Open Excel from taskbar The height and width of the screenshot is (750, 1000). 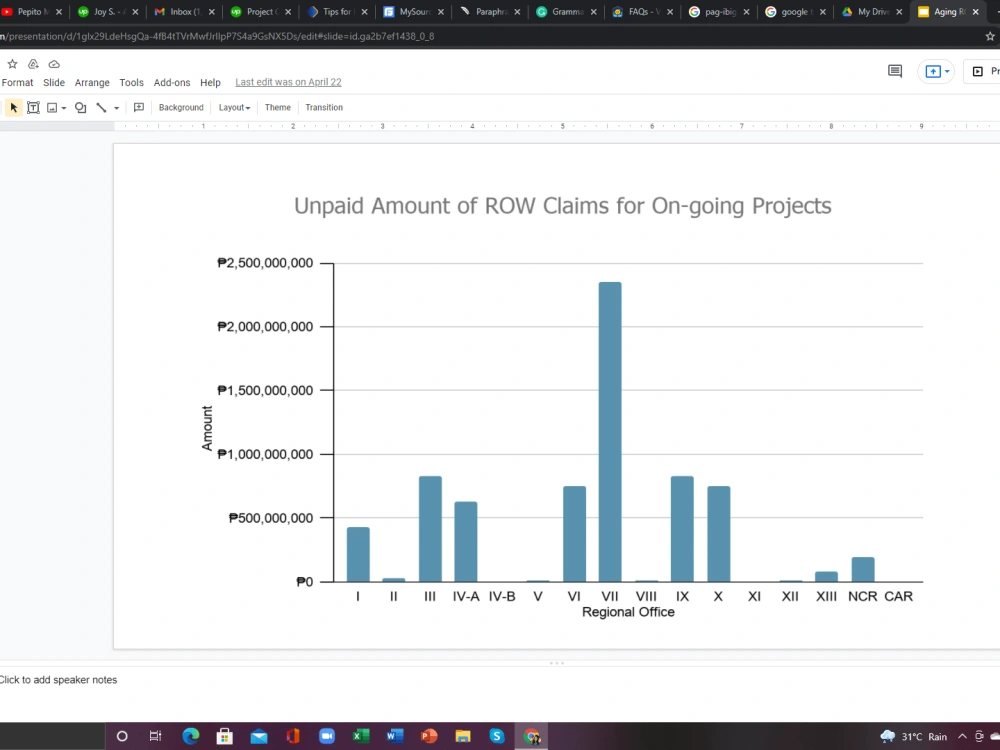[x=360, y=737]
